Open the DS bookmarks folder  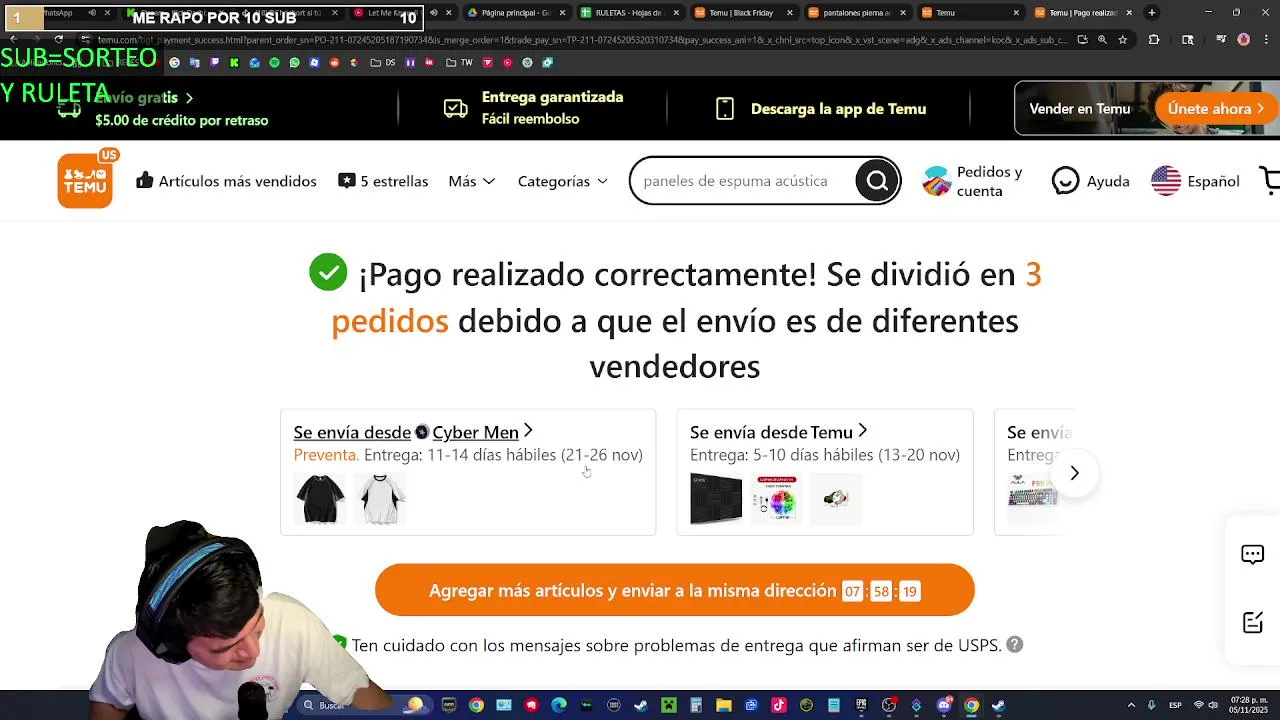tap(382, 62)
